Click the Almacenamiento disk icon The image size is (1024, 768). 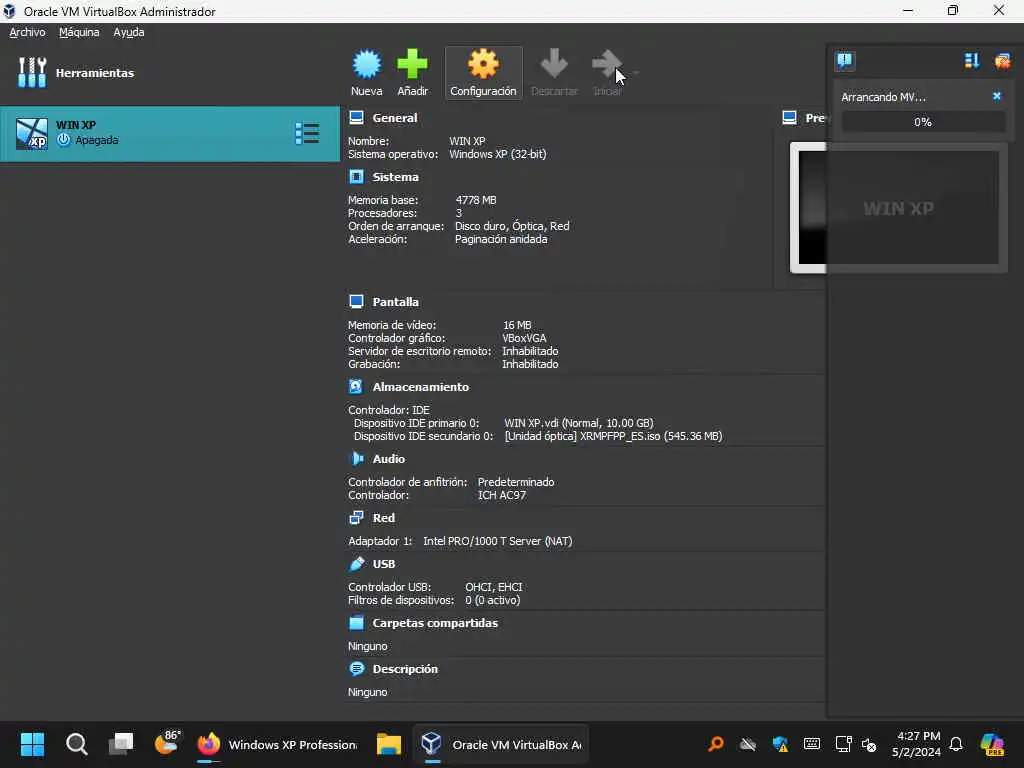(357, 387)
